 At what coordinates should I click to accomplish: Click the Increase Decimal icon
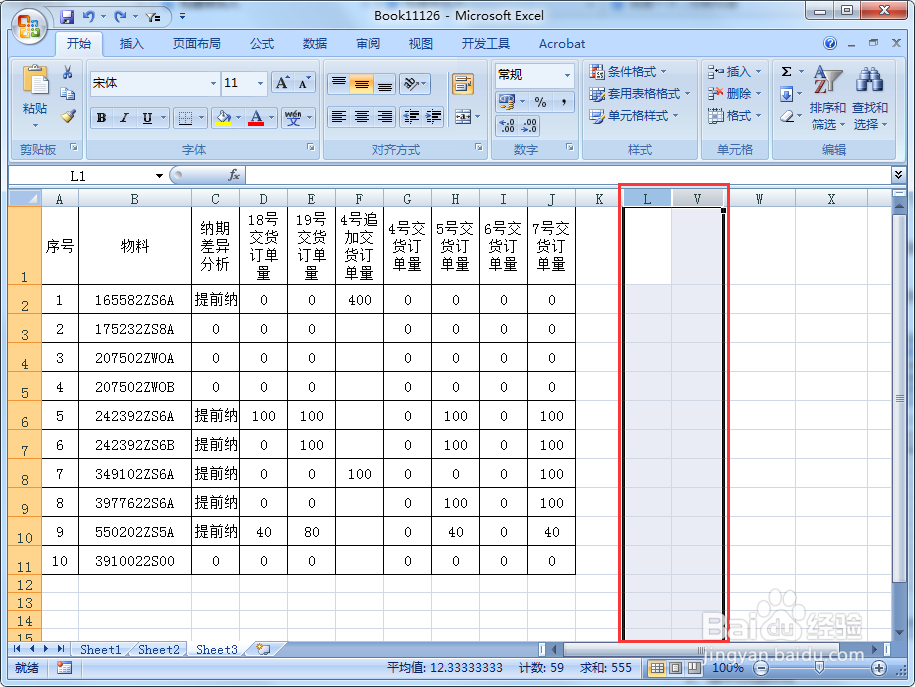pyautogui.click(x=507, y=125)
